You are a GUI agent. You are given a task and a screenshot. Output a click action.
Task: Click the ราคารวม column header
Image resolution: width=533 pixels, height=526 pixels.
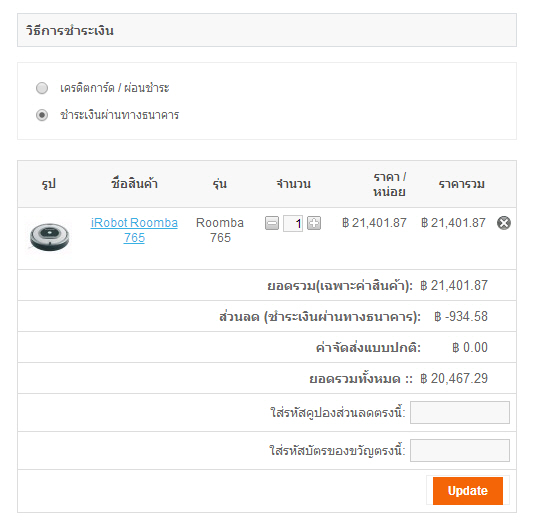pyautogui.click(x=461, y=184)
